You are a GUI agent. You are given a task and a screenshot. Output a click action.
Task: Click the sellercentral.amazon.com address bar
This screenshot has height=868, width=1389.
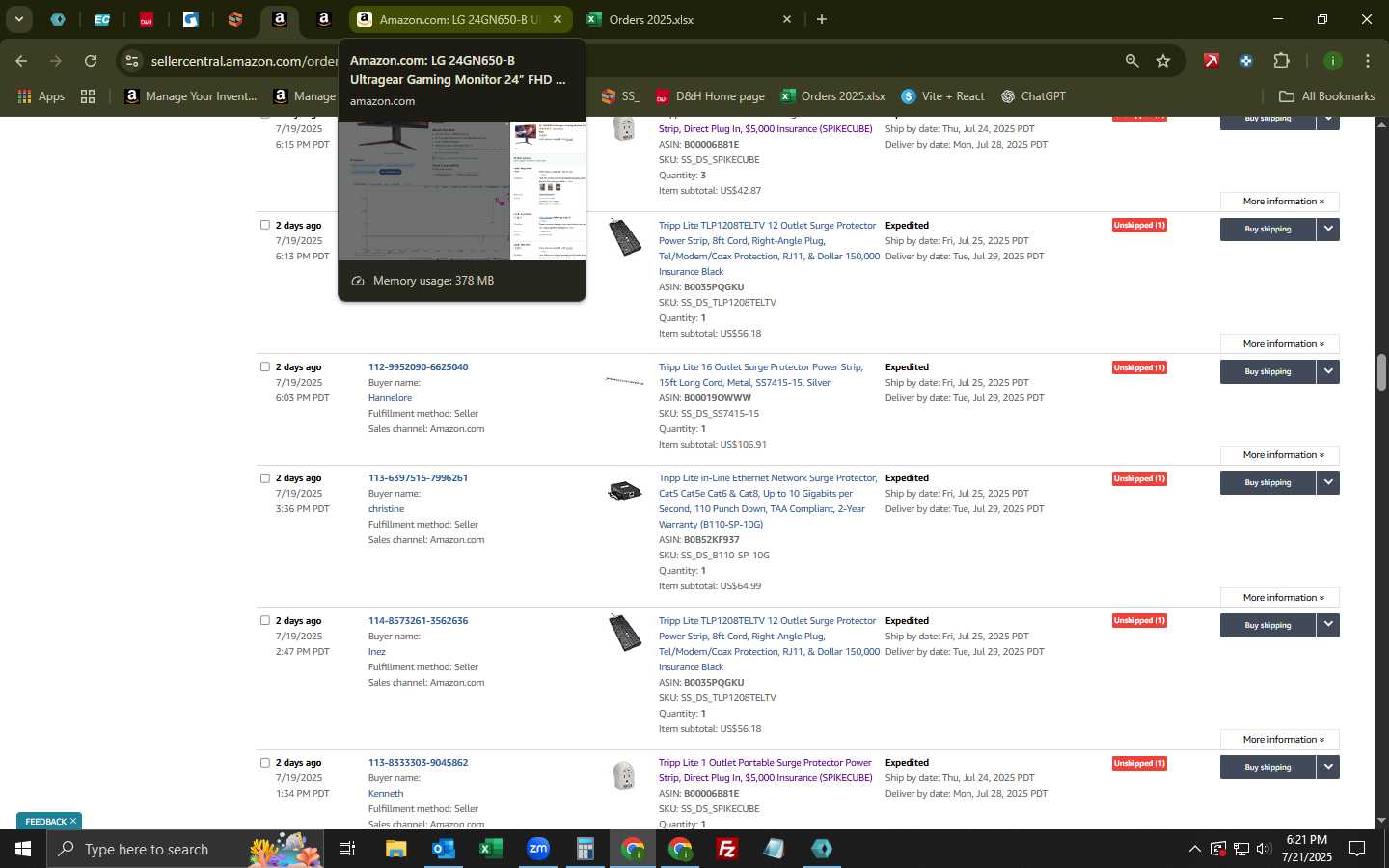[x=243, y=61]
